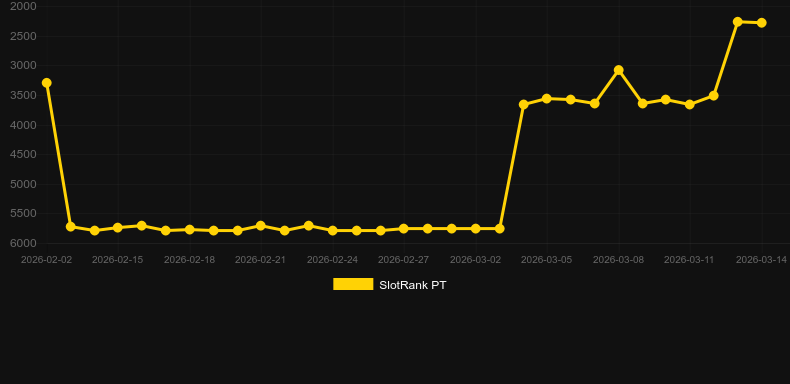Click the 2026-03-02 x-axis label

click(476, 260)
